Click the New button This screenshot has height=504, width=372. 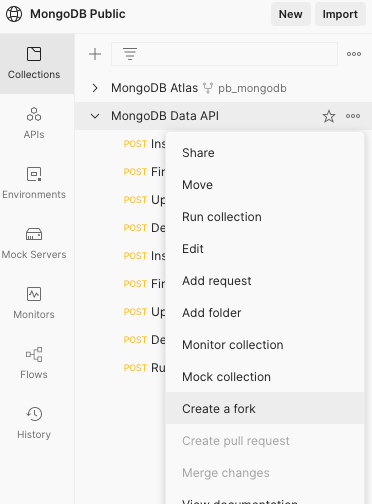tap(291, 14)
